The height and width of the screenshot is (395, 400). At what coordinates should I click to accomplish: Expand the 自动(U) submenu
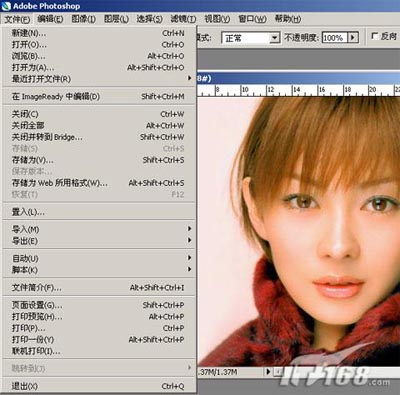tap(99, 258)
